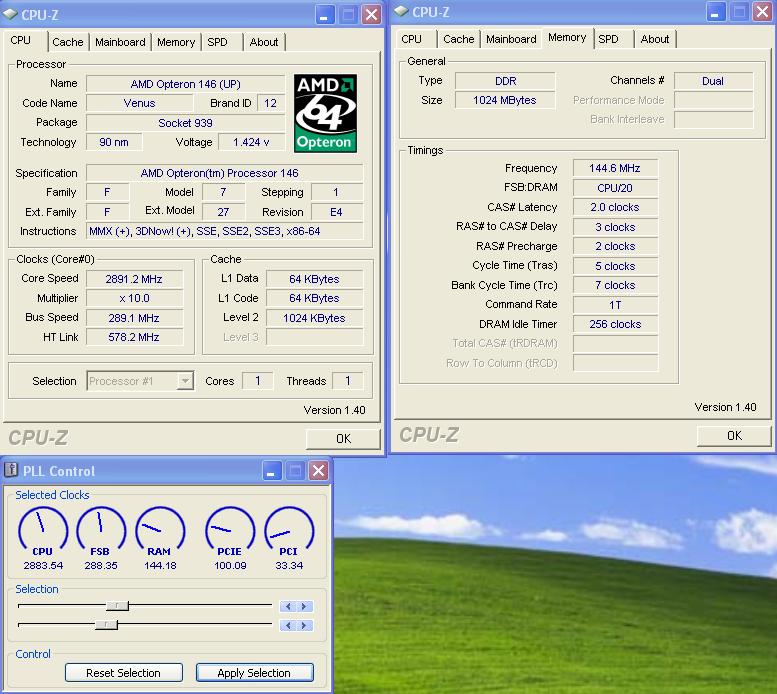Image resolution: width=777 pixels, height=694 pixels.
Task: Click the Code Name value 'Venus'
Action: pos(140,103)
